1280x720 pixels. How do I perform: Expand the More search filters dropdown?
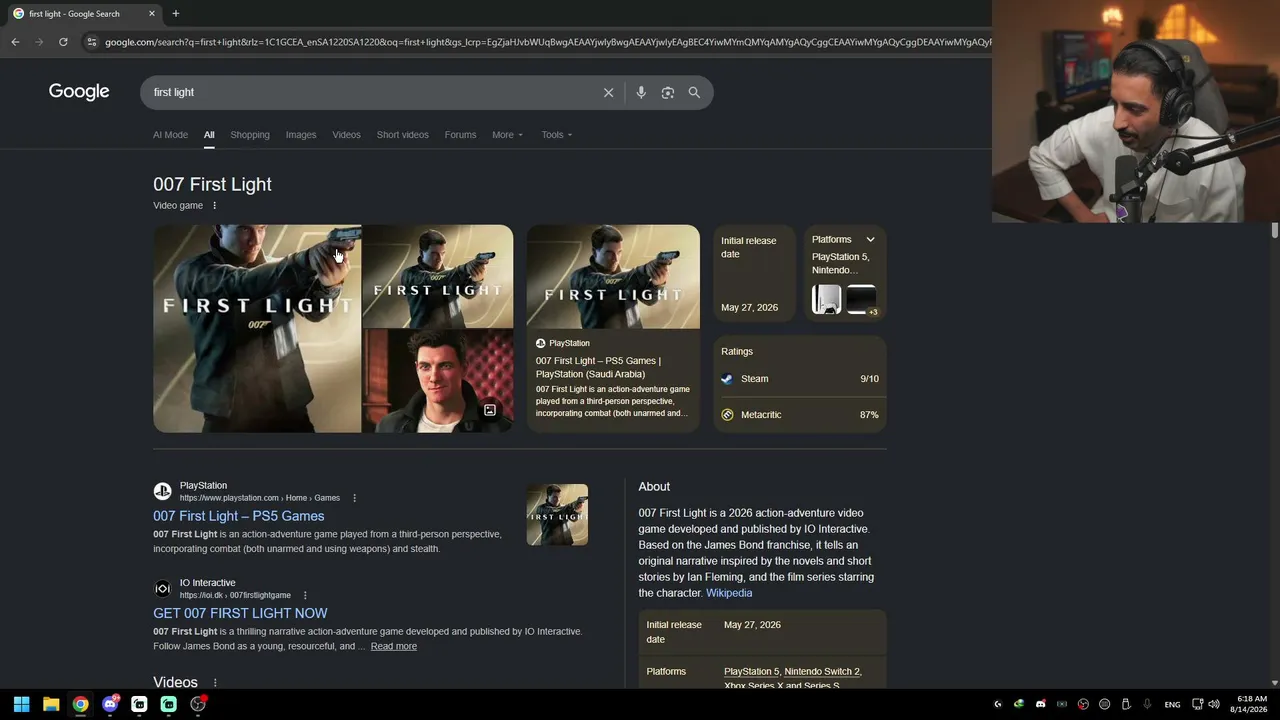pos(507,135)
